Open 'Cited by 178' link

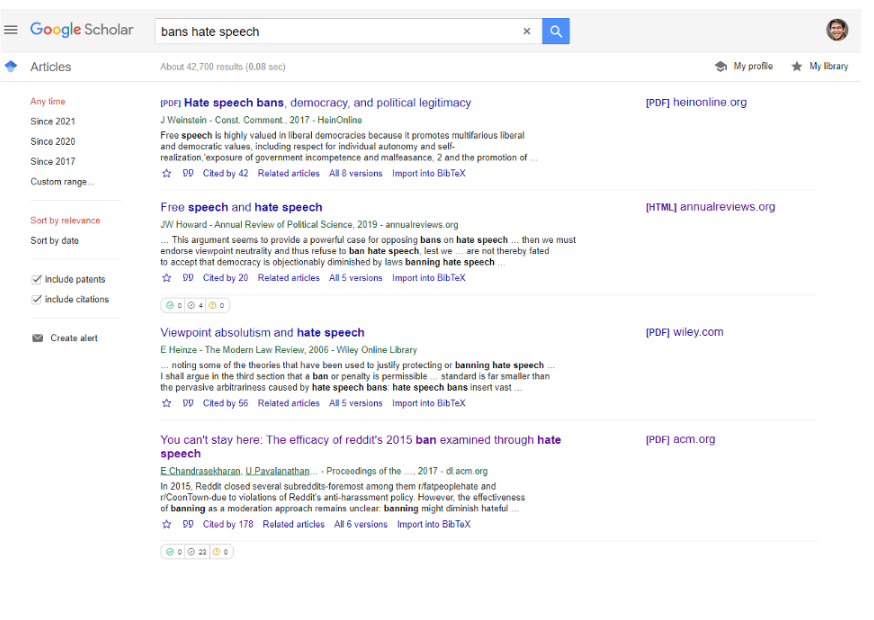click(x=228, y=524)
